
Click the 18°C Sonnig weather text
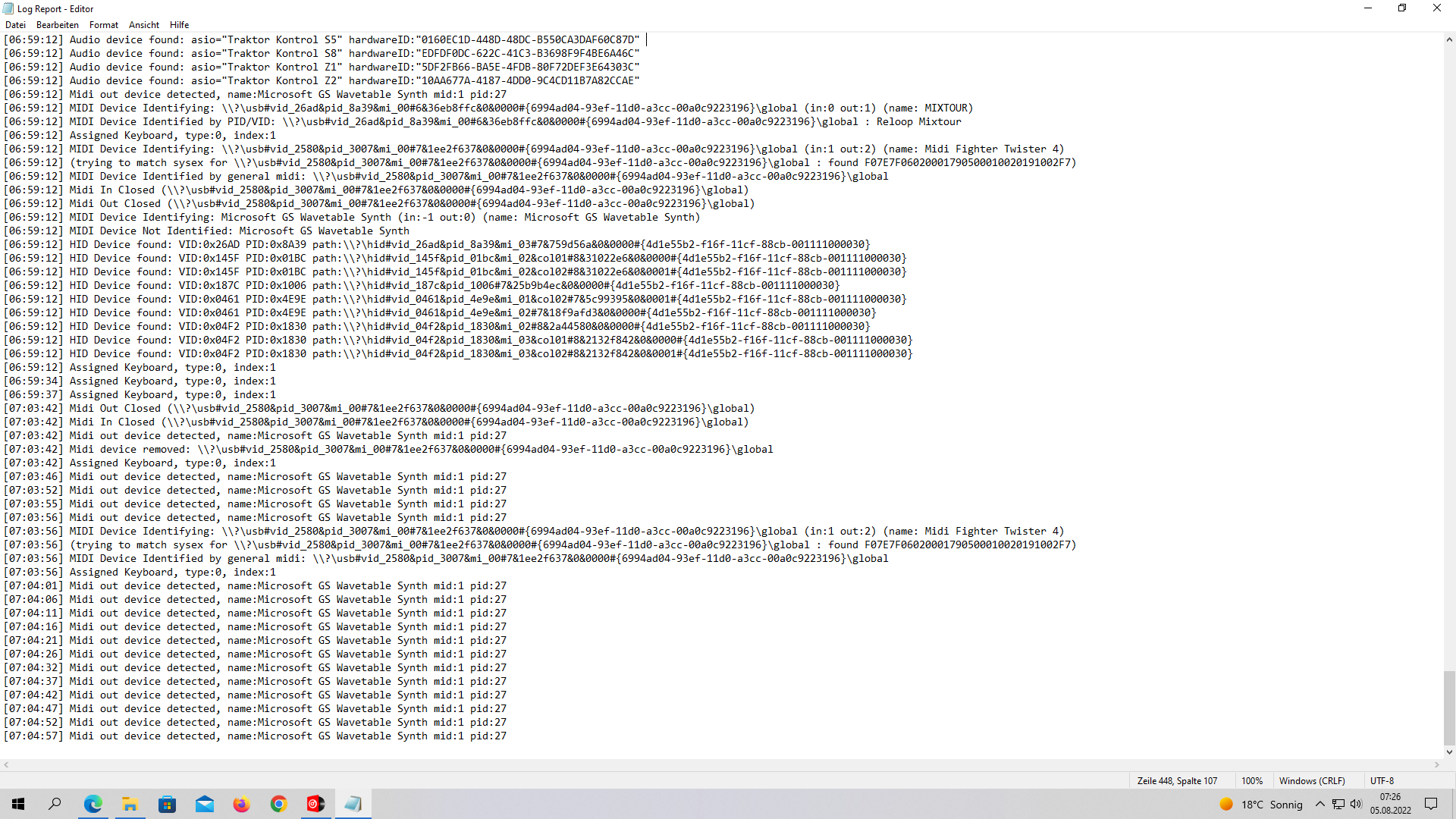pos(1272,805)
